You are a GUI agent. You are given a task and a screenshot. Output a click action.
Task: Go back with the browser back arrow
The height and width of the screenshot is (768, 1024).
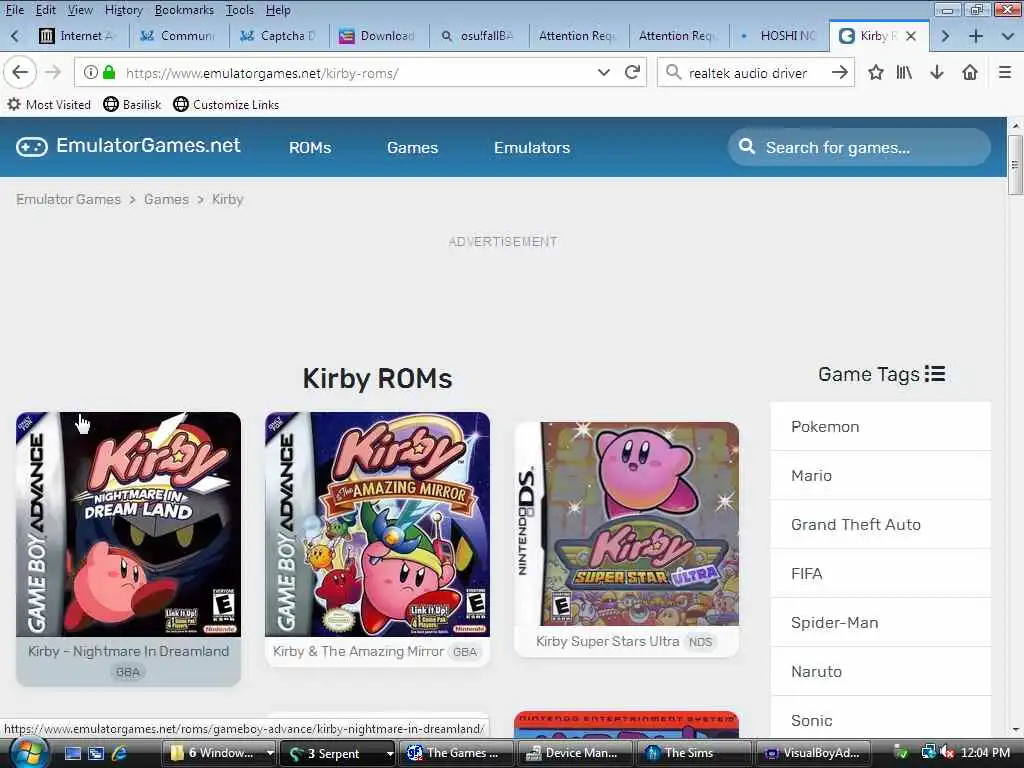(20, 72)
